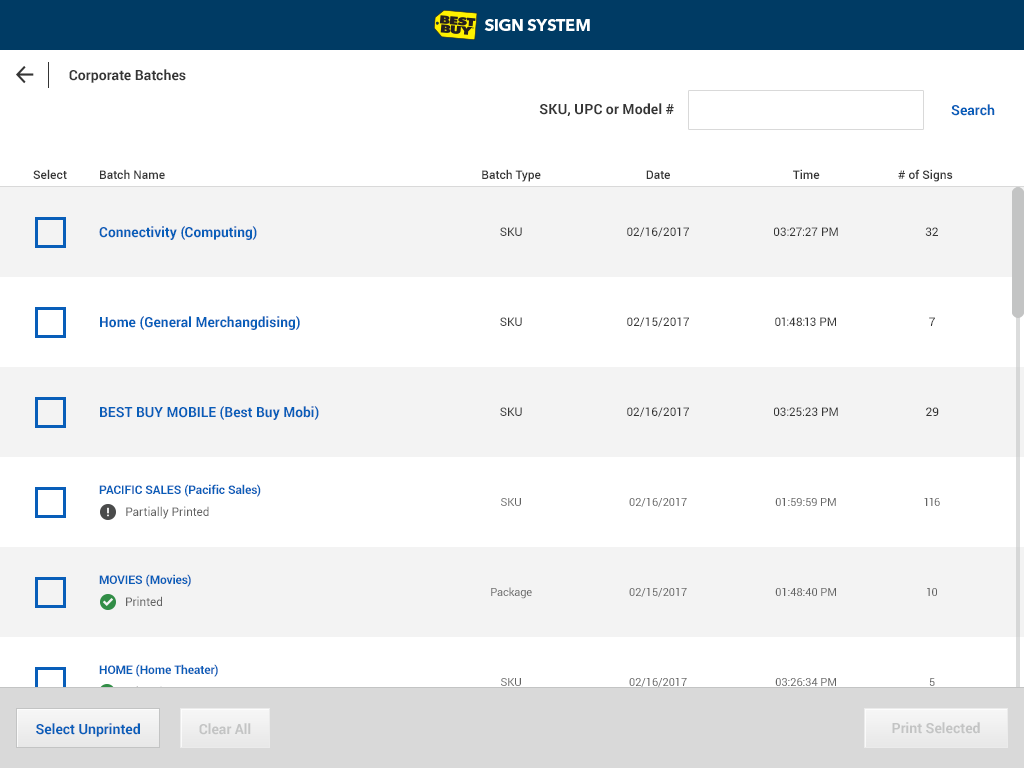The image size is (1024, 768).
Task: Click the 01:59:59 PM time cell
Action: click(x=806, y=502)
